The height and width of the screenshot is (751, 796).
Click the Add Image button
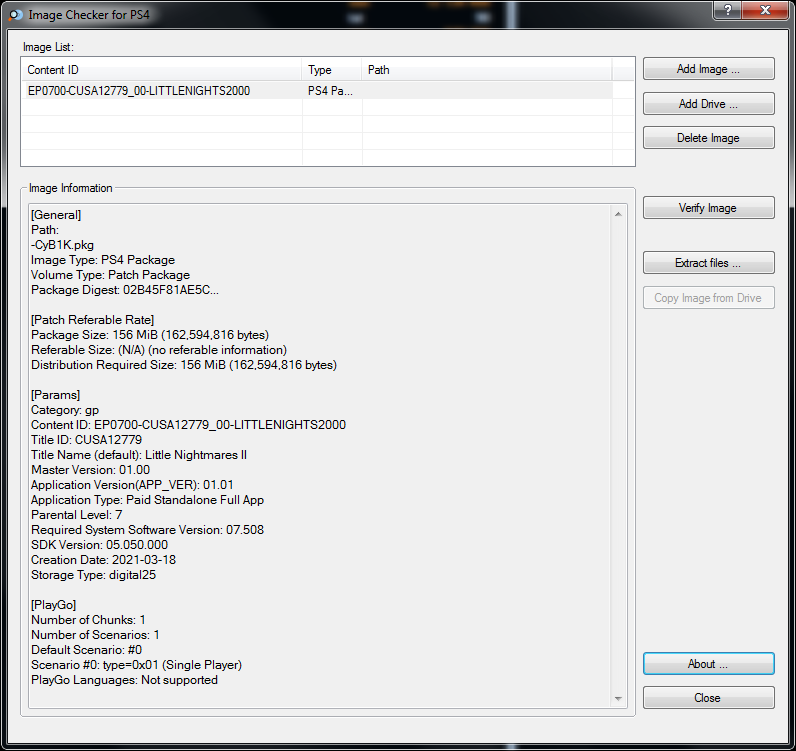click(708, 69)
